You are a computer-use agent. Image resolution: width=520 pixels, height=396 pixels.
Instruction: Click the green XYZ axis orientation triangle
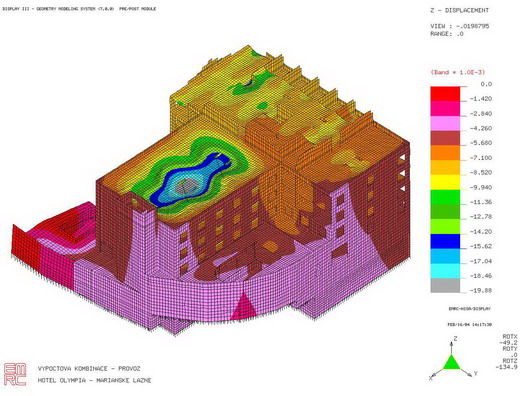tap(452, 362)
